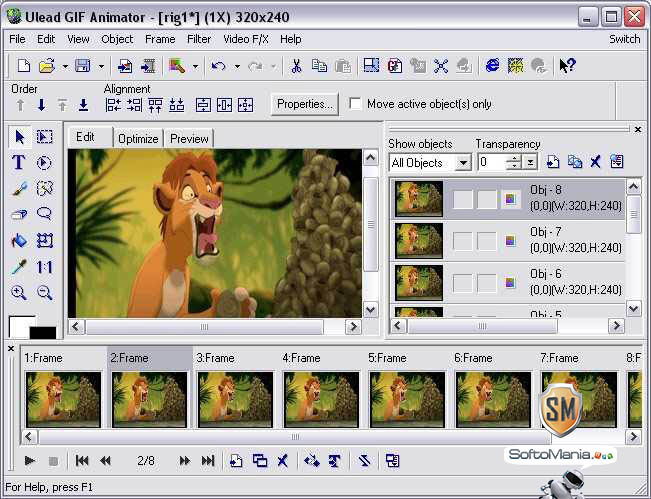This screenshot has width=651, height=499.
Task: Toggle second box for Obj - 7
Action: [x=487, y=241]
